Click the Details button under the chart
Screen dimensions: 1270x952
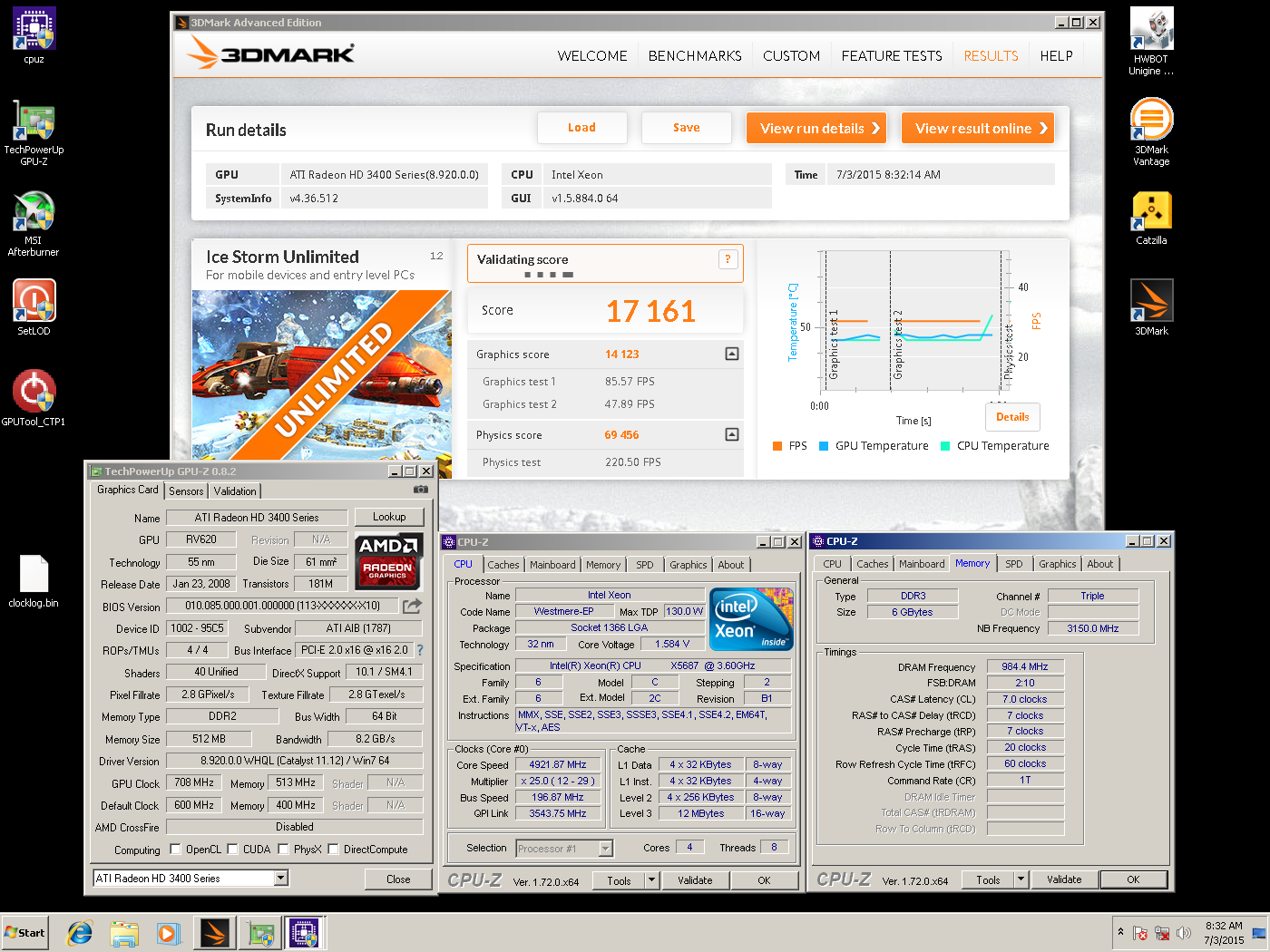(x=1012, y=417)
